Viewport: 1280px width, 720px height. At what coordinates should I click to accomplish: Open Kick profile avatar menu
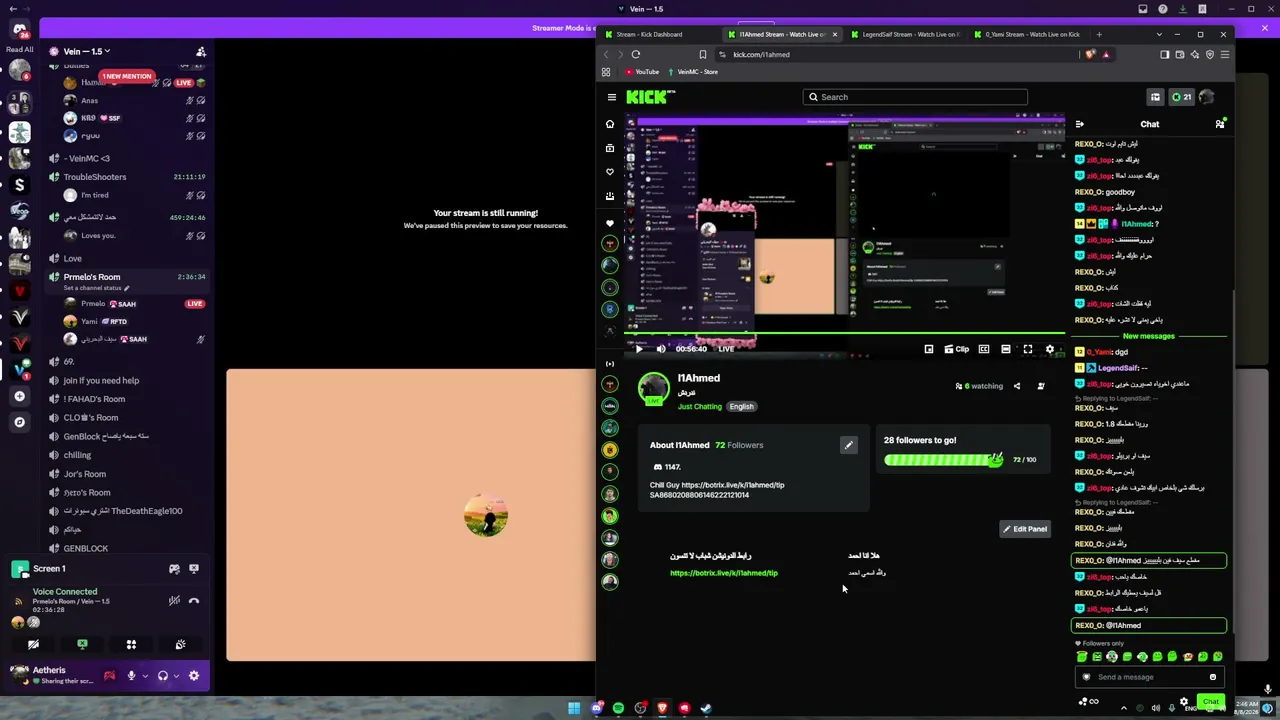1206,97
